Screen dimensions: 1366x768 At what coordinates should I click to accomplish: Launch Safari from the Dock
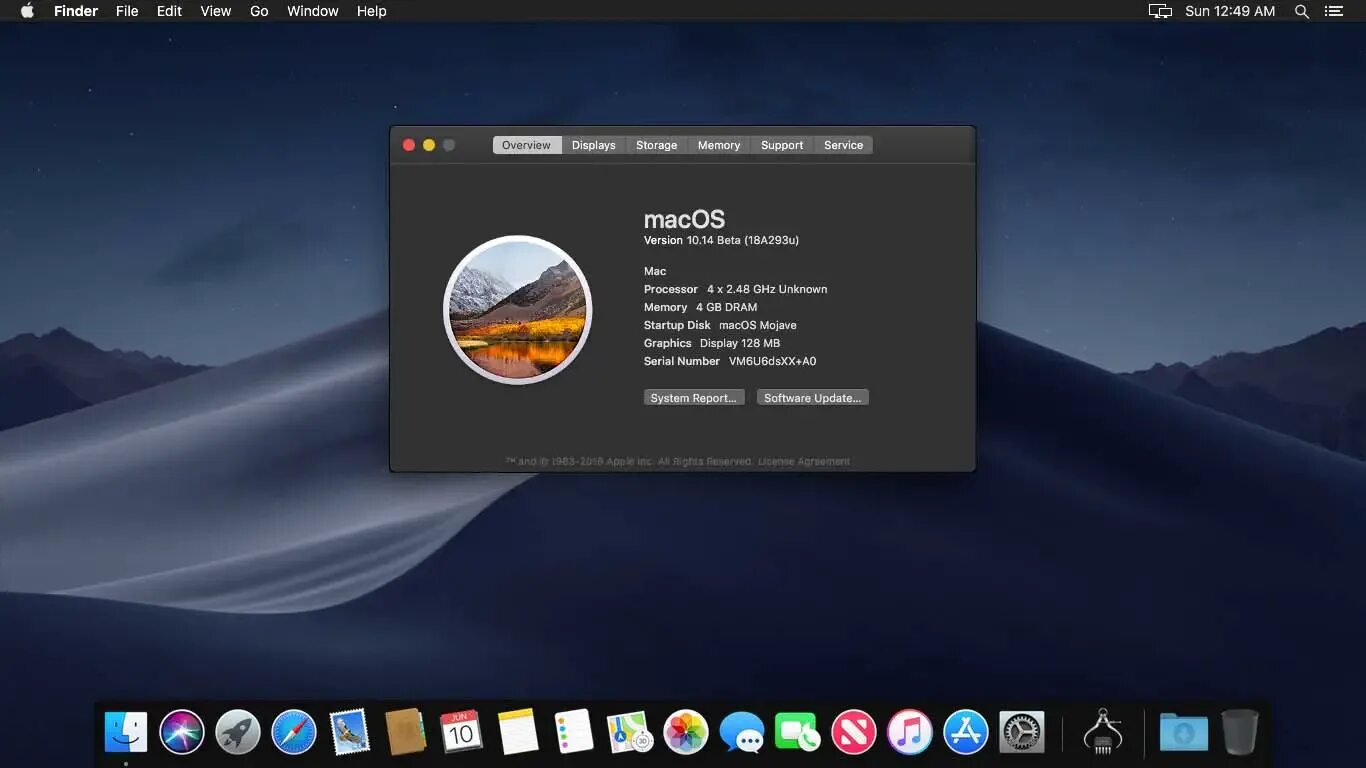(294, 732)
